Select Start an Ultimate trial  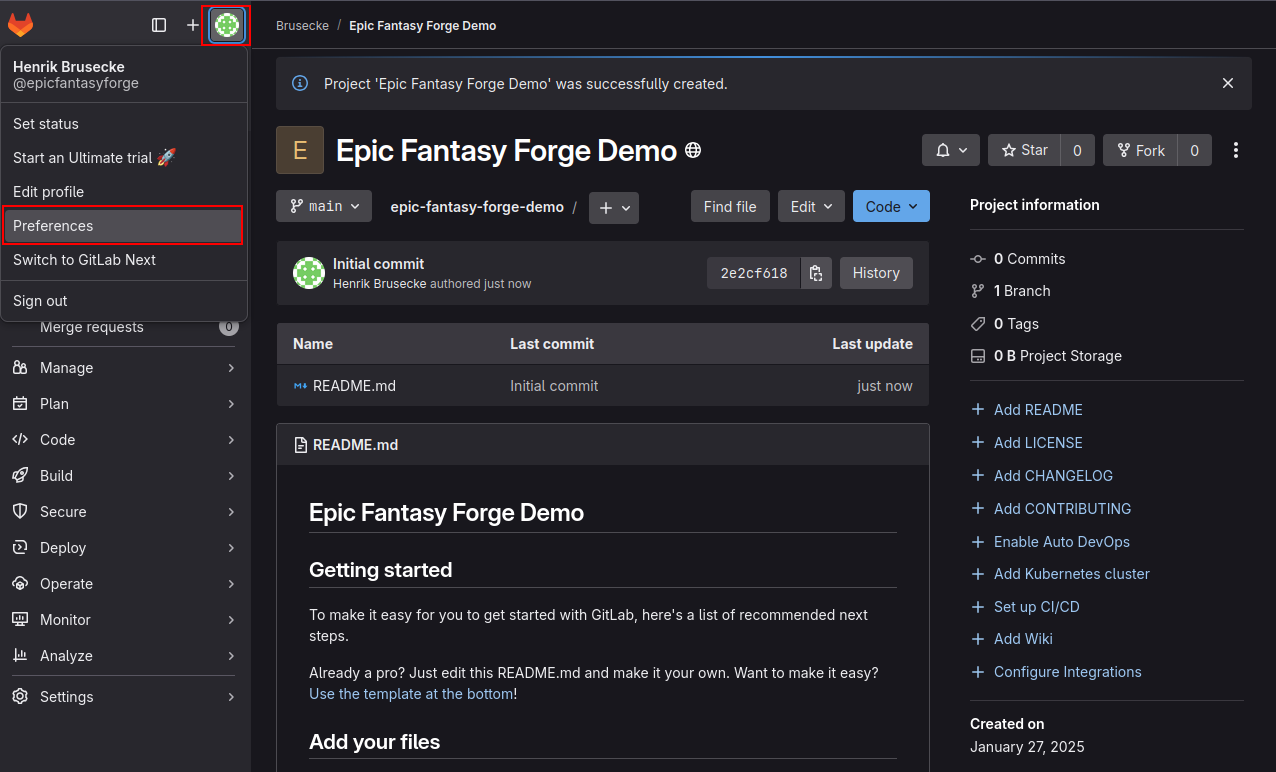point(124,158)
